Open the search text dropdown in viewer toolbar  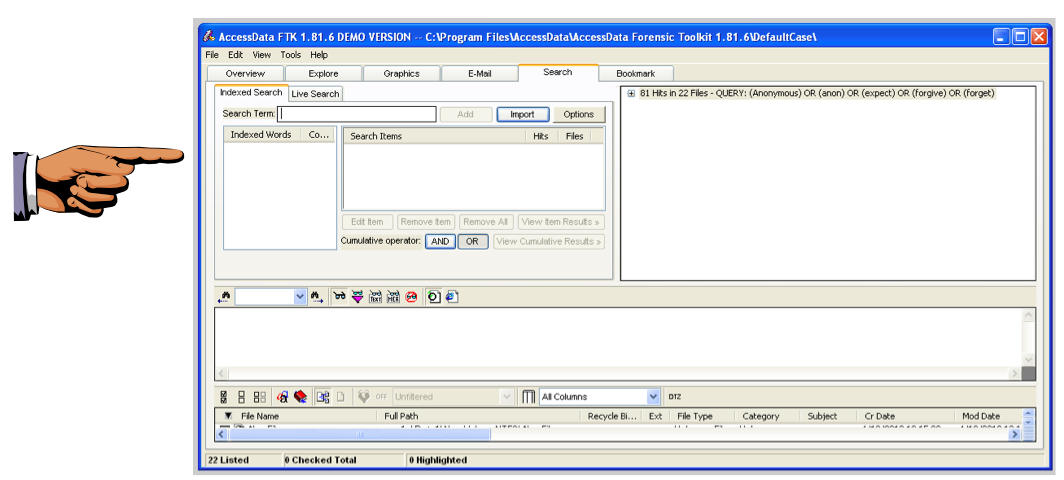coord(300,297)
